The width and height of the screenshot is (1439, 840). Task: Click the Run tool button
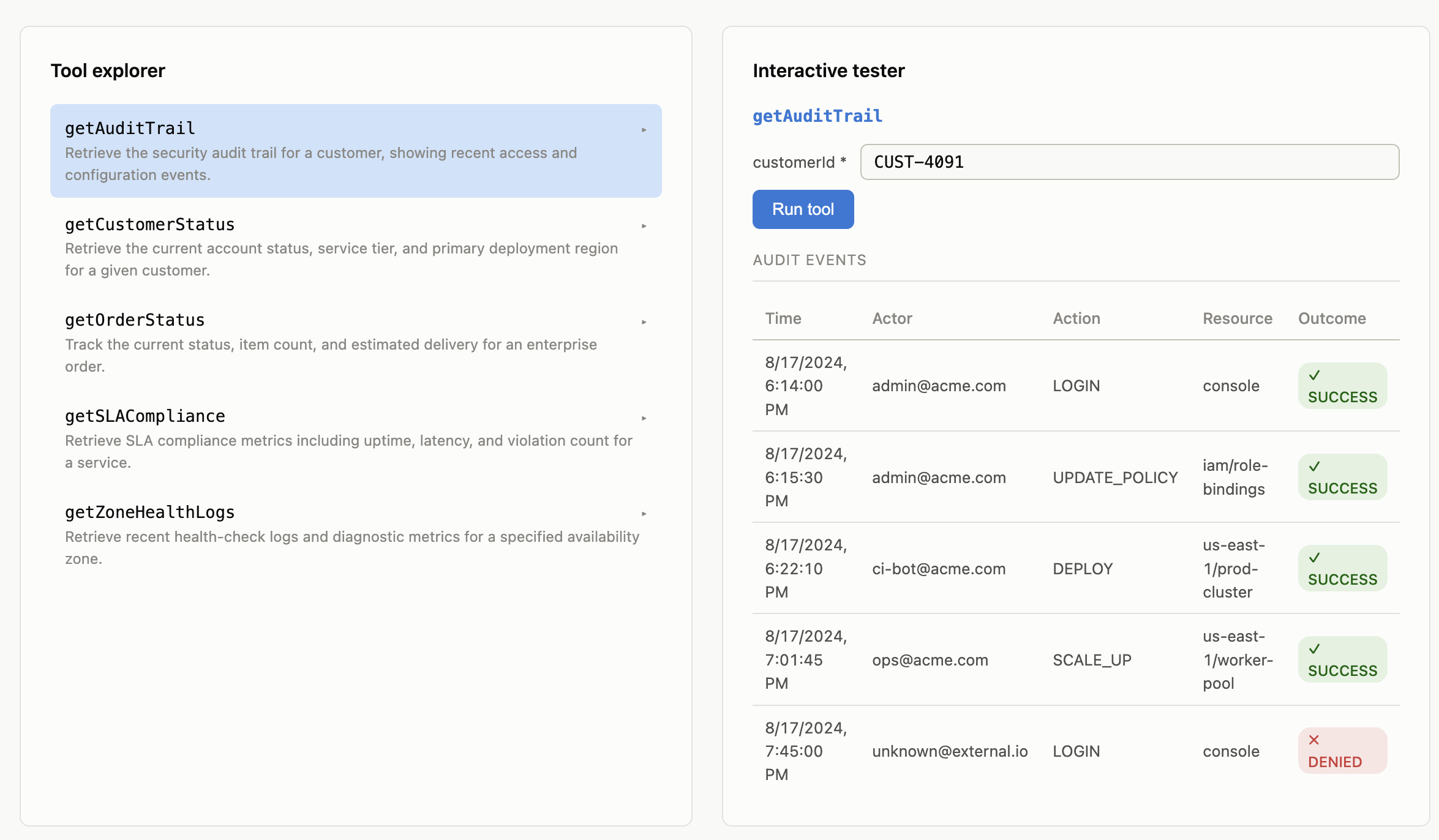(803, 209)
